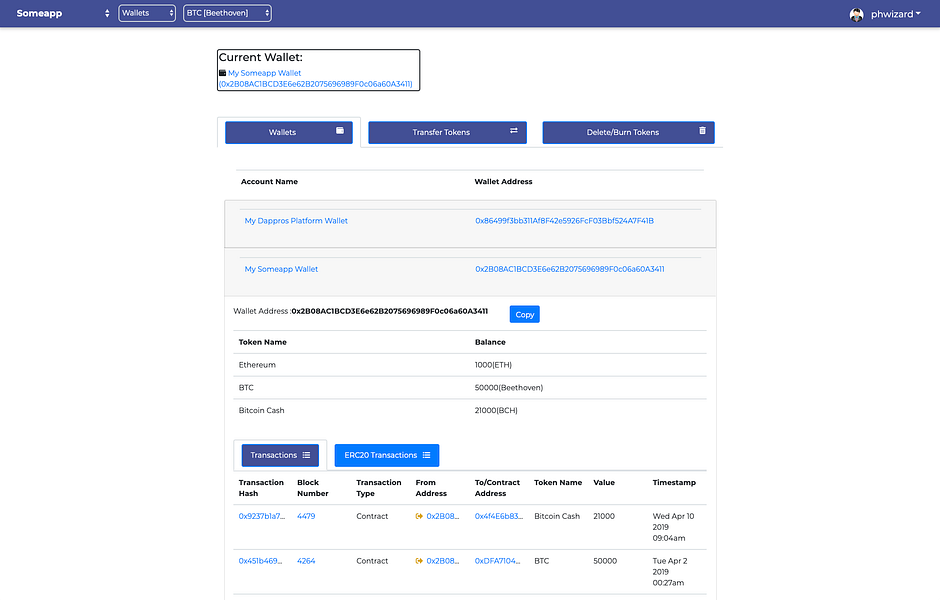Open the Someapp selector dropdown
This screenshot has width=940, height=600.
click(63, 13)
